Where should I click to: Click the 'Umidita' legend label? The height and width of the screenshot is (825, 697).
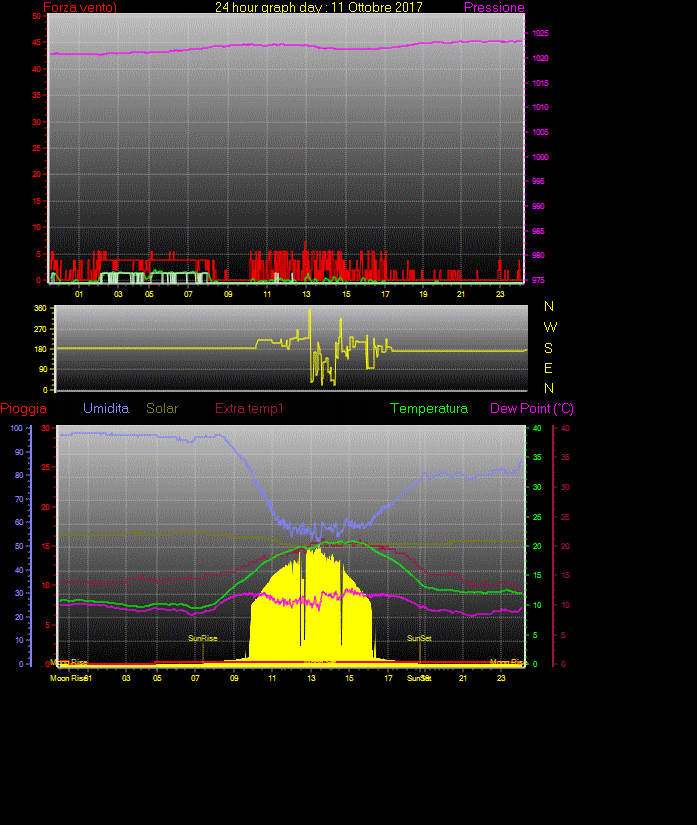pos(106,408)
